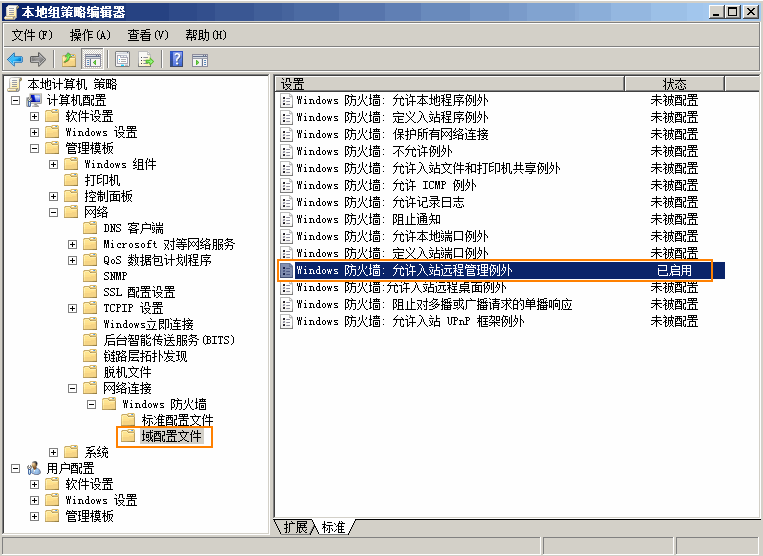
Task: Click the Export list toolbar icon
Action: tap(146, 60)
